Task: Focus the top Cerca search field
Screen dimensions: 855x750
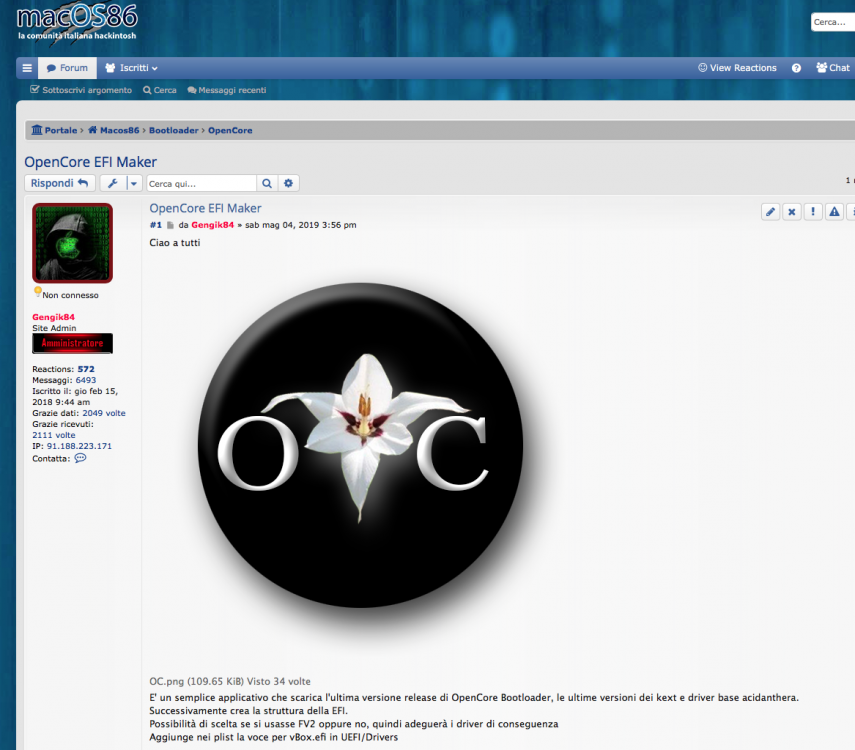Action: [833, 22]
